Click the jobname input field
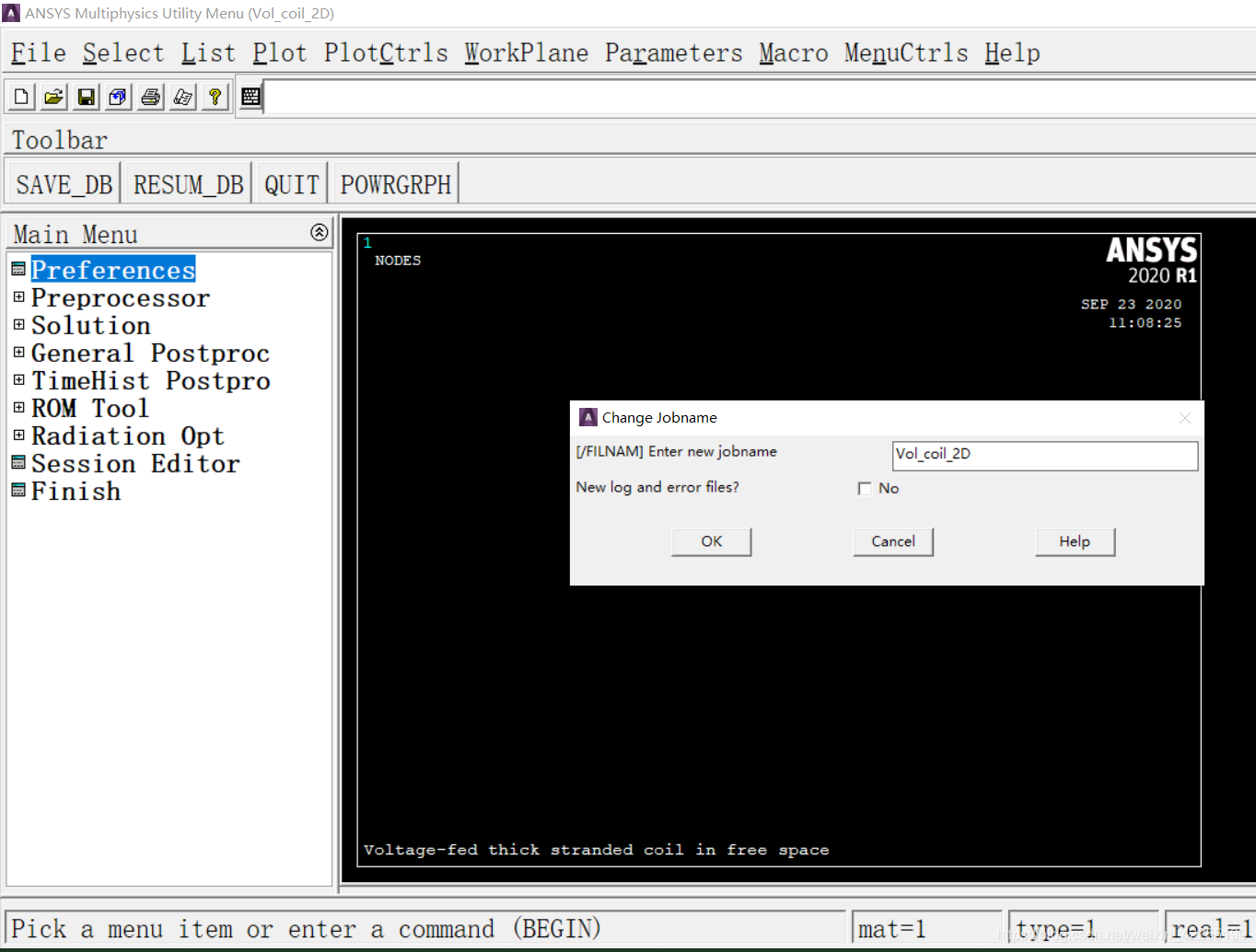1256x952 pixels. point(1045,455)
